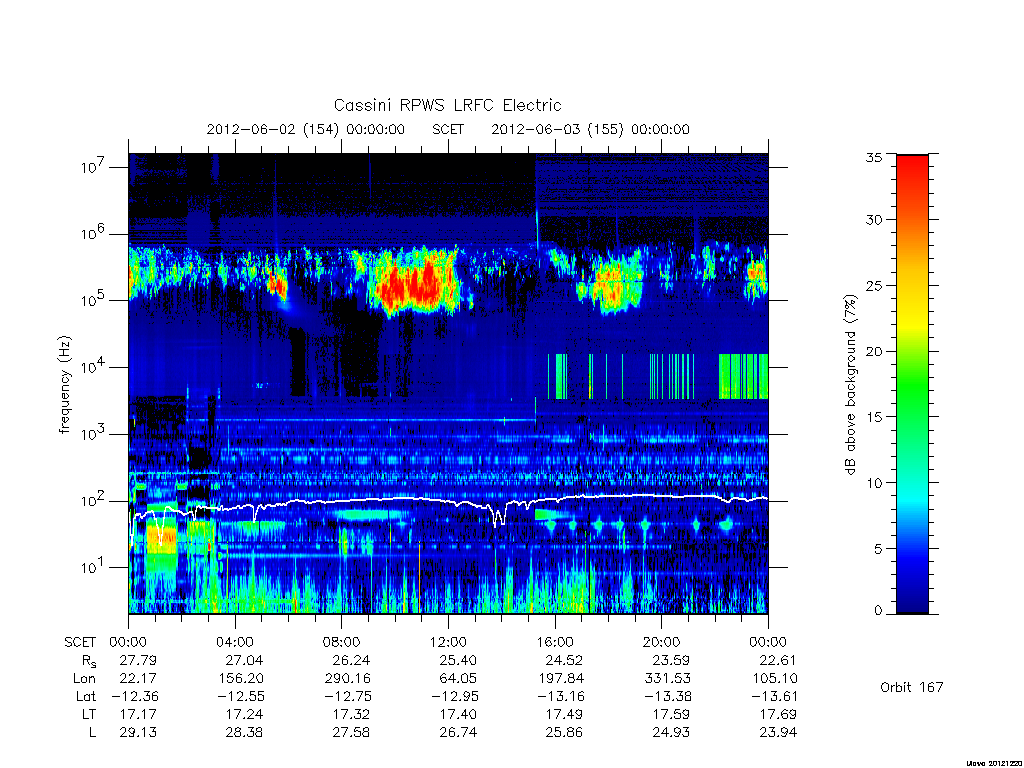The height and width of the screenshot is (768, 1024).
Task: Click the colorbar tick value "10"
Action: 873,482
